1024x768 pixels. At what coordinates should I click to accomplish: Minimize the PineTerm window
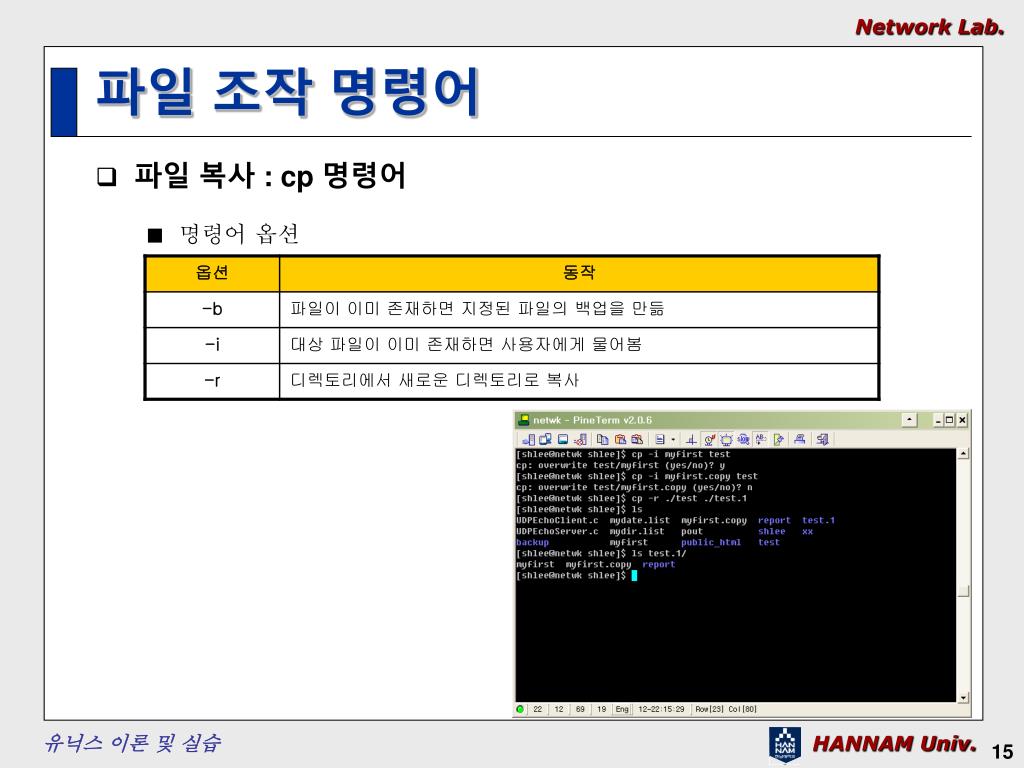click(x=938, y=421)
